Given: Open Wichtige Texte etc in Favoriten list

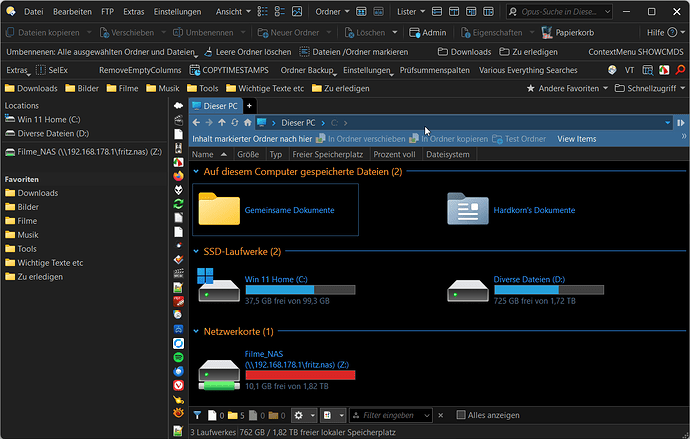Looking at the screenshot, I should click(44, 263).
